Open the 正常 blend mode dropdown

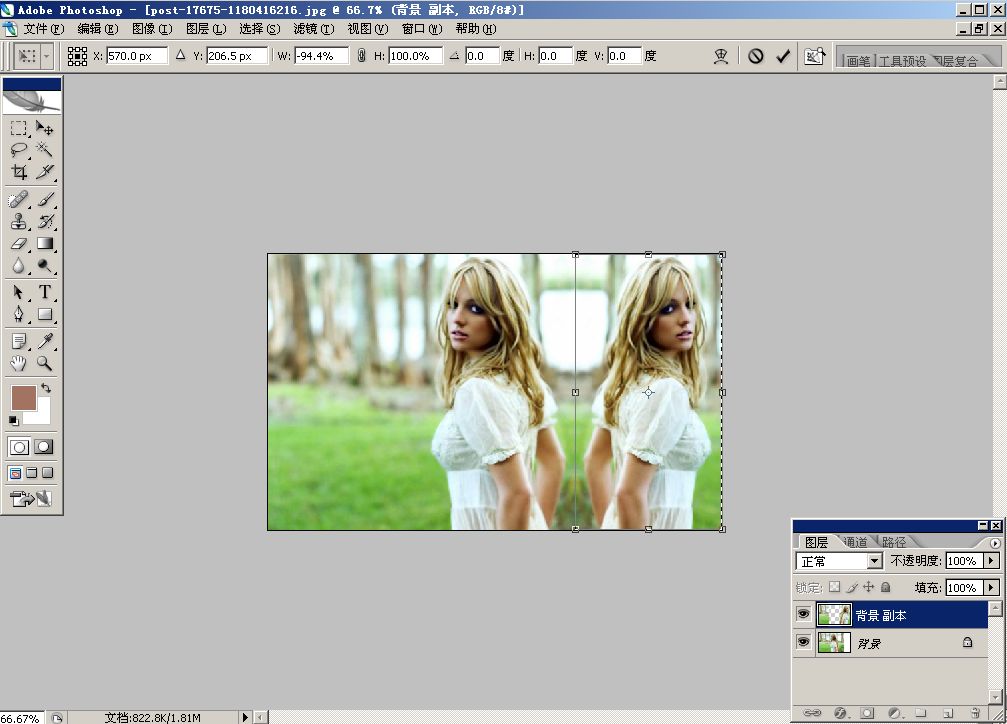874,562
